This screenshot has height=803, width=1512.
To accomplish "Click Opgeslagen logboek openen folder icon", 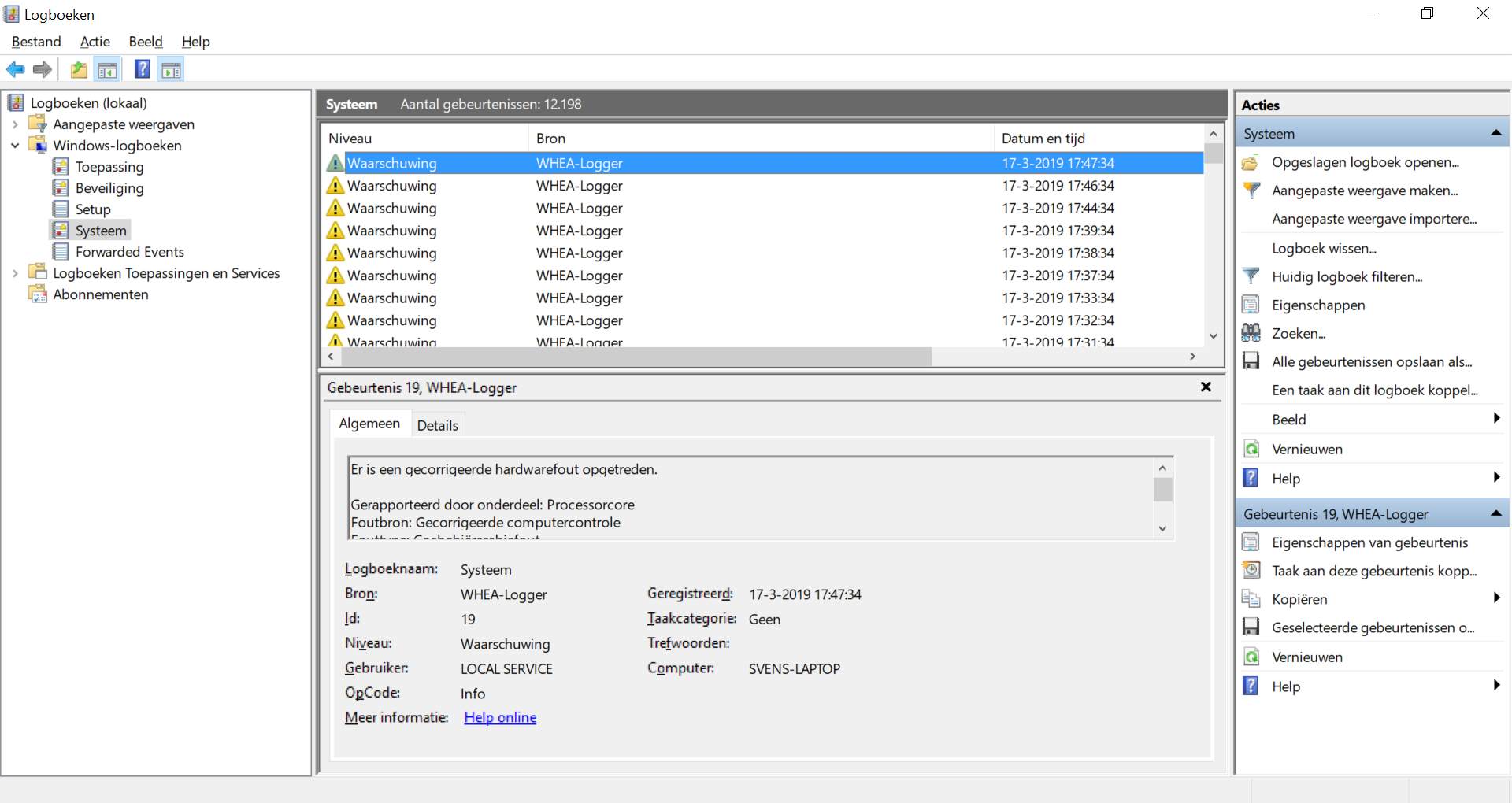I will click(x=1251, y=163).
